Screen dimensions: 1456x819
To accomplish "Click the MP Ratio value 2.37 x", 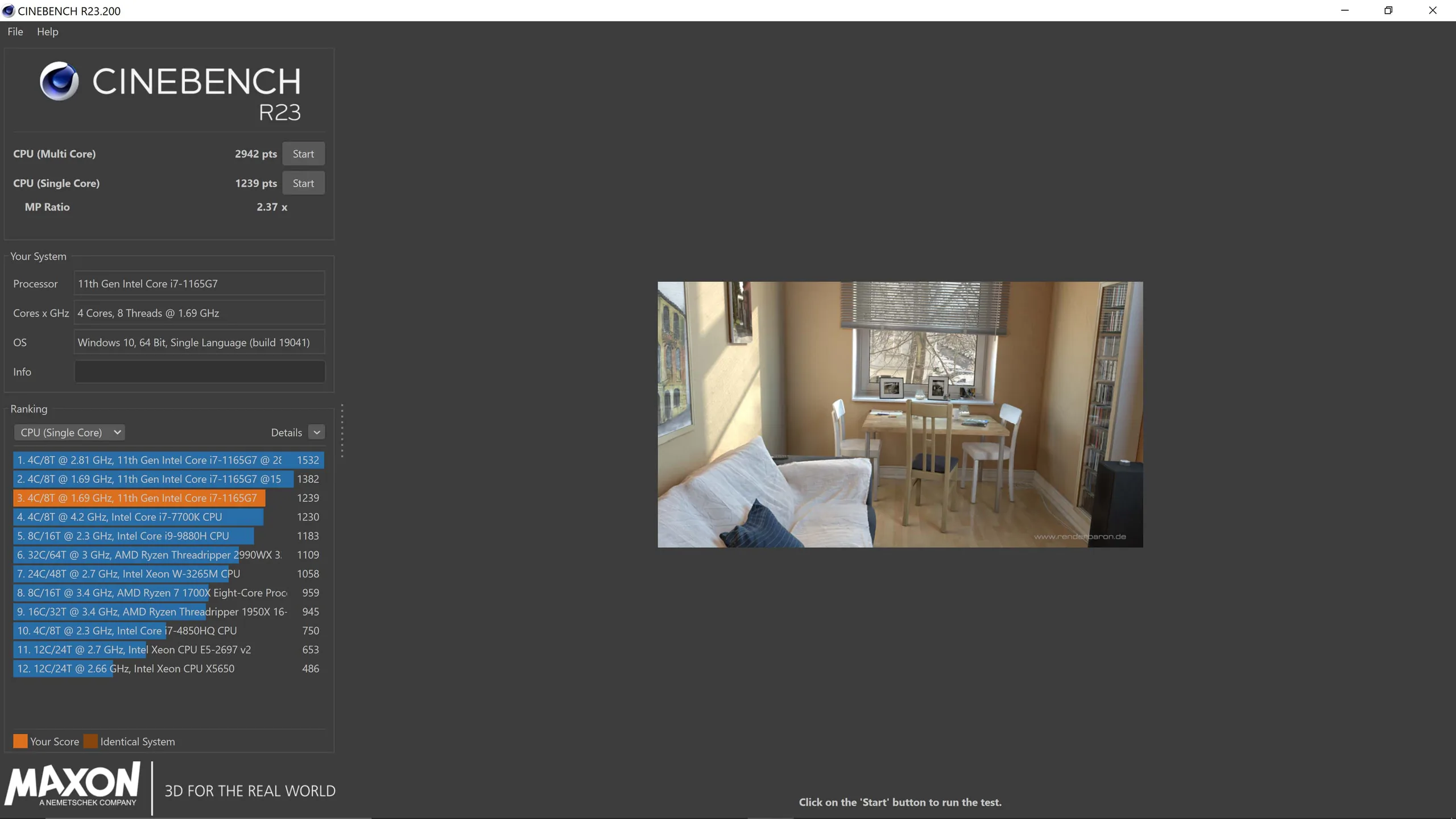I will [272, 207].
